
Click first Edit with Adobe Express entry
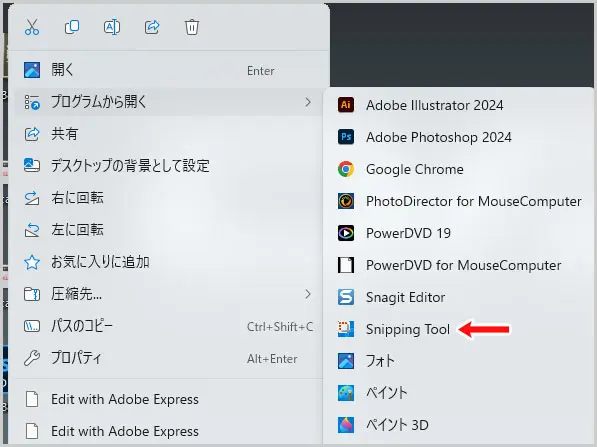point(168,399)
